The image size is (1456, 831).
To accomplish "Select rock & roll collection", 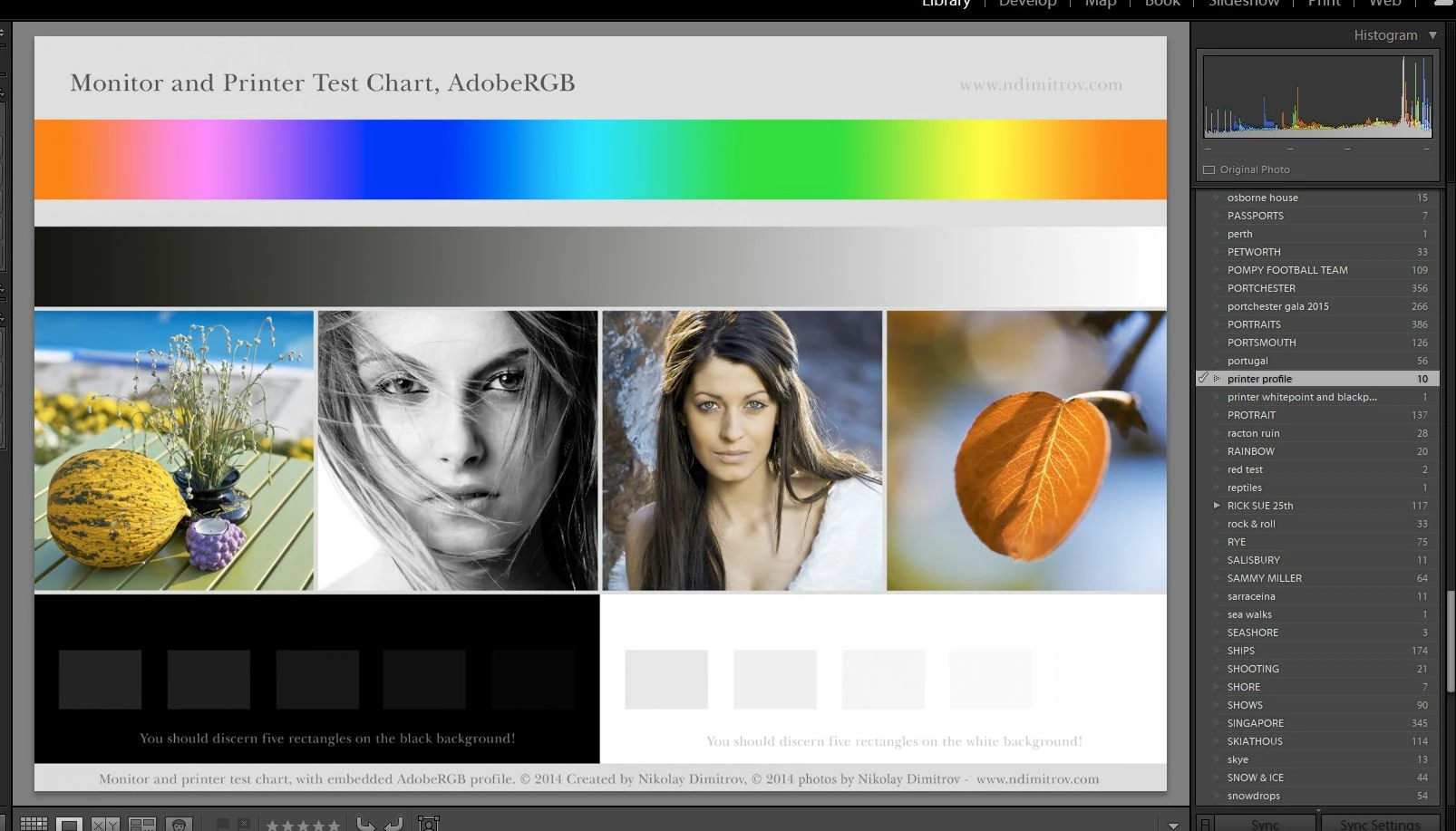I will pos(1317,524).
